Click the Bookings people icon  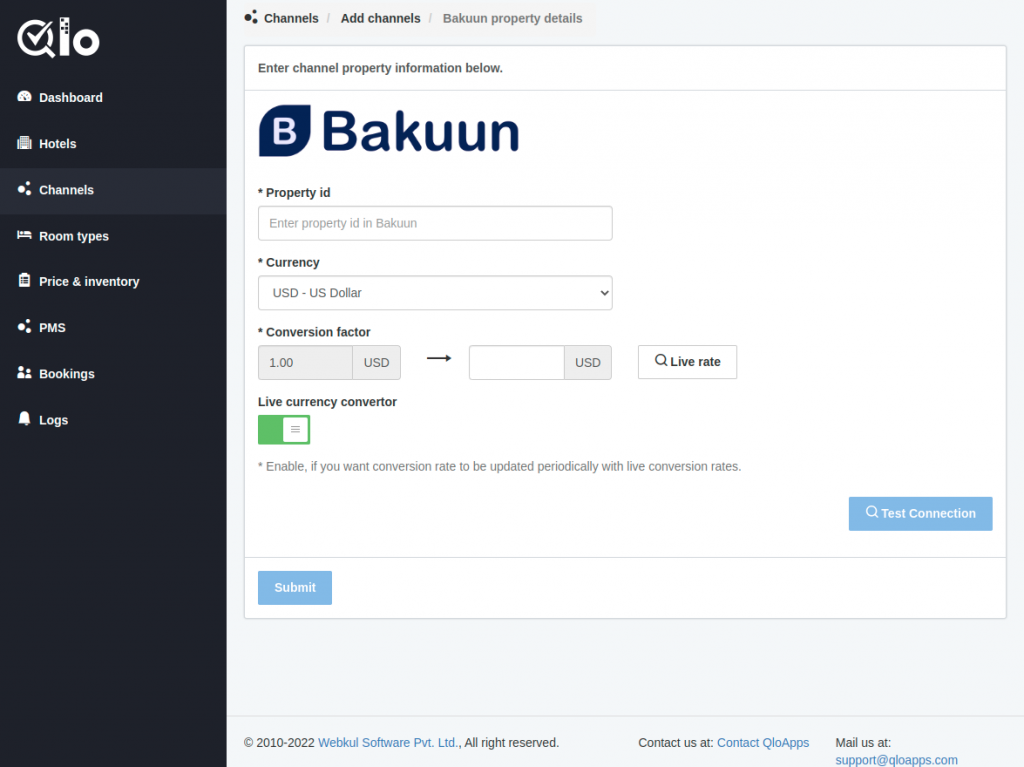tap(24, 372)
